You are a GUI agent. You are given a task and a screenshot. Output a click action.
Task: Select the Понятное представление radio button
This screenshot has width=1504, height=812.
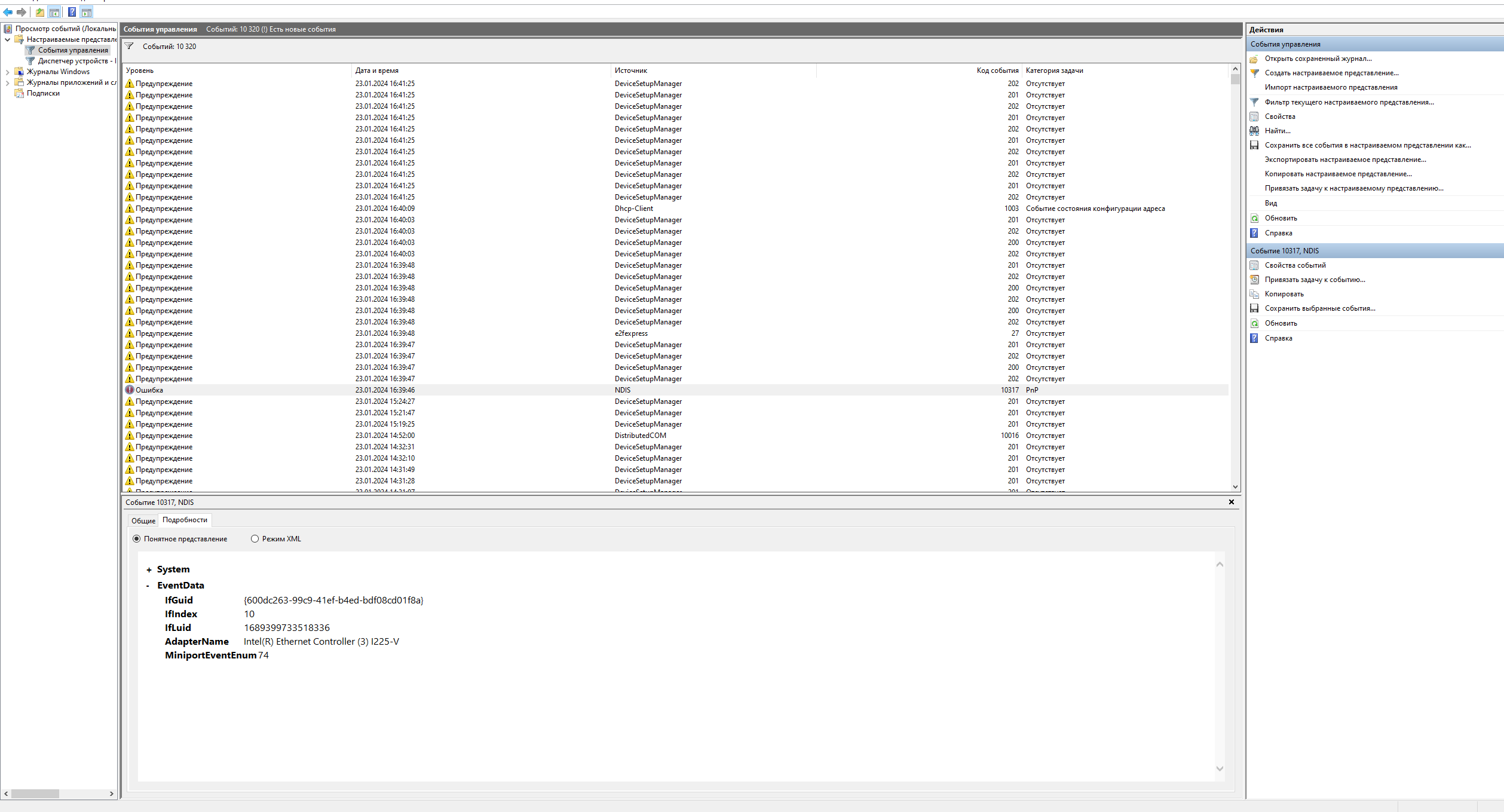136,539
